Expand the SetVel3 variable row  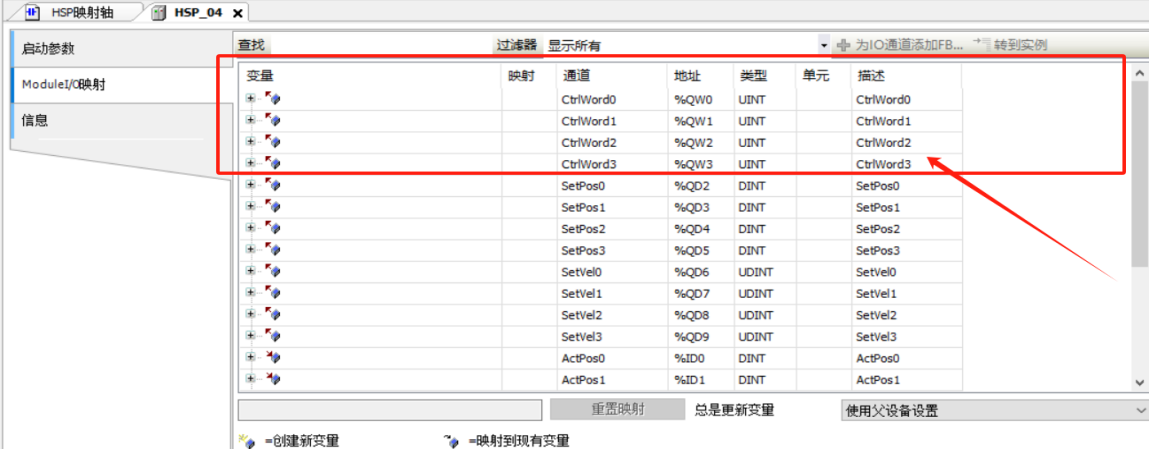pos(251,335)
